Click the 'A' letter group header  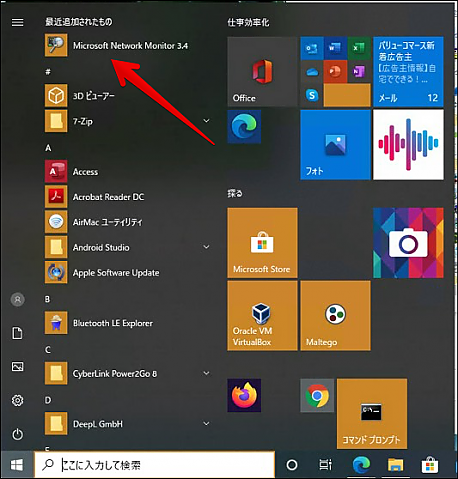click(48, 148)
